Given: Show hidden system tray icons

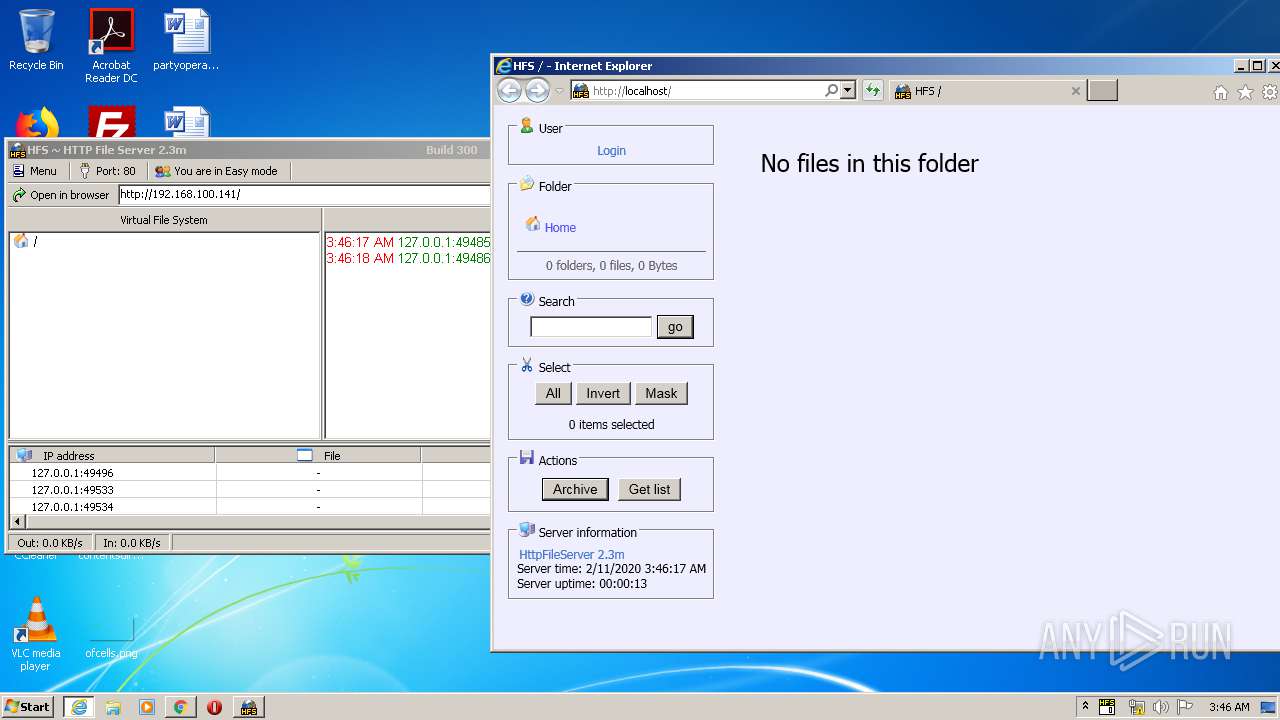Looking at the screenshot, I should click(1085, 707).
